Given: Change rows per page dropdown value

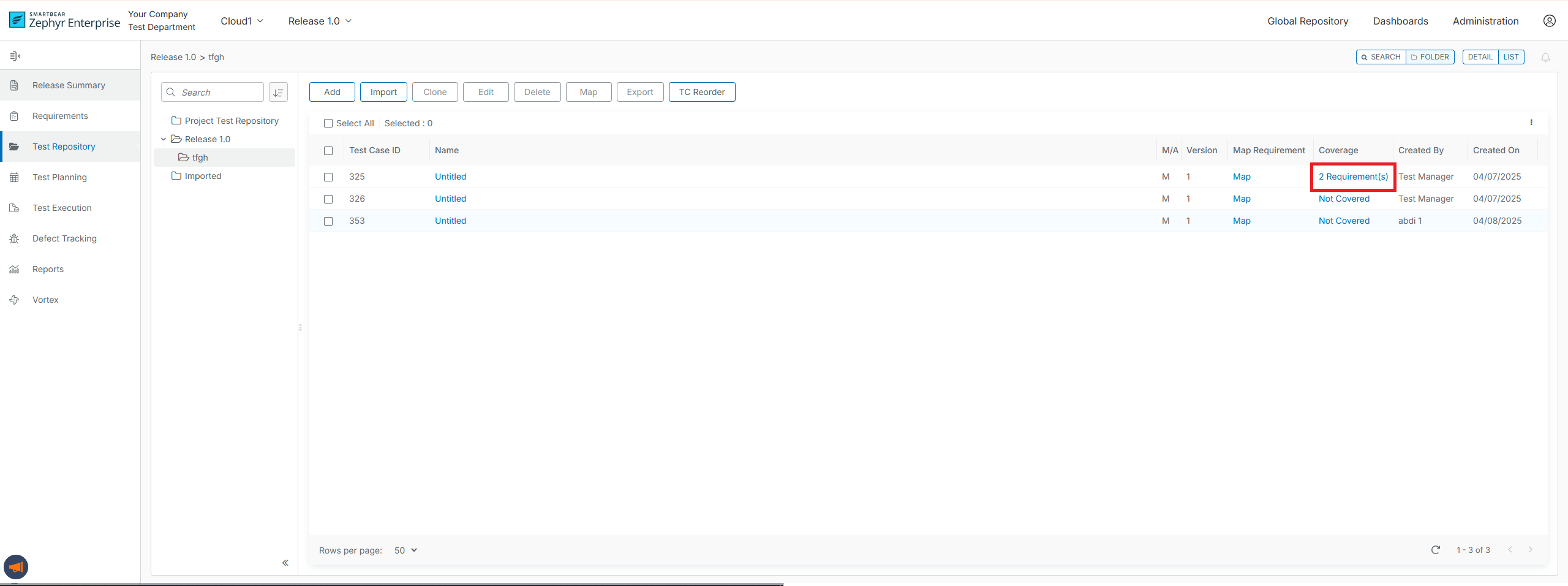Looking at the screenshot, I should 405,550.
